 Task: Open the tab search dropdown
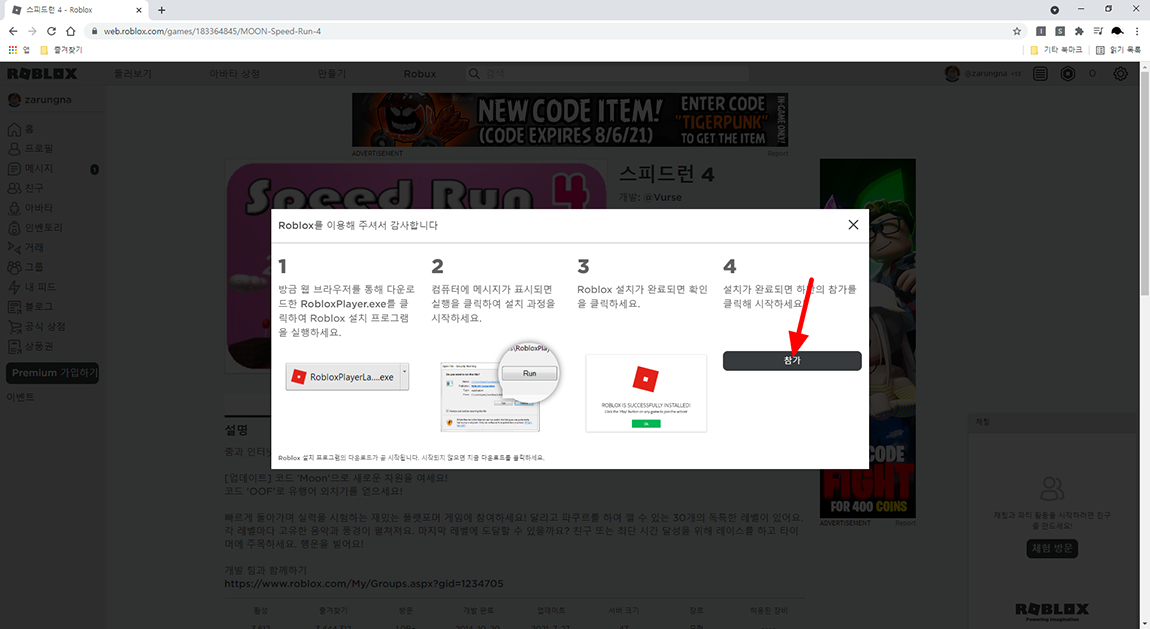click(x=1055, y=10)
